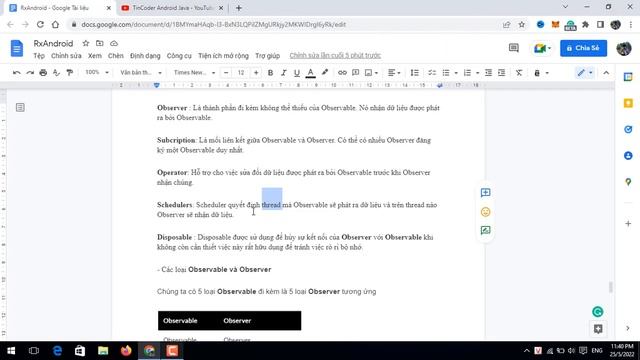Expand numbered list style dropdown arrow
This screenshot has height=360, width=640.
tap(478, 73)
